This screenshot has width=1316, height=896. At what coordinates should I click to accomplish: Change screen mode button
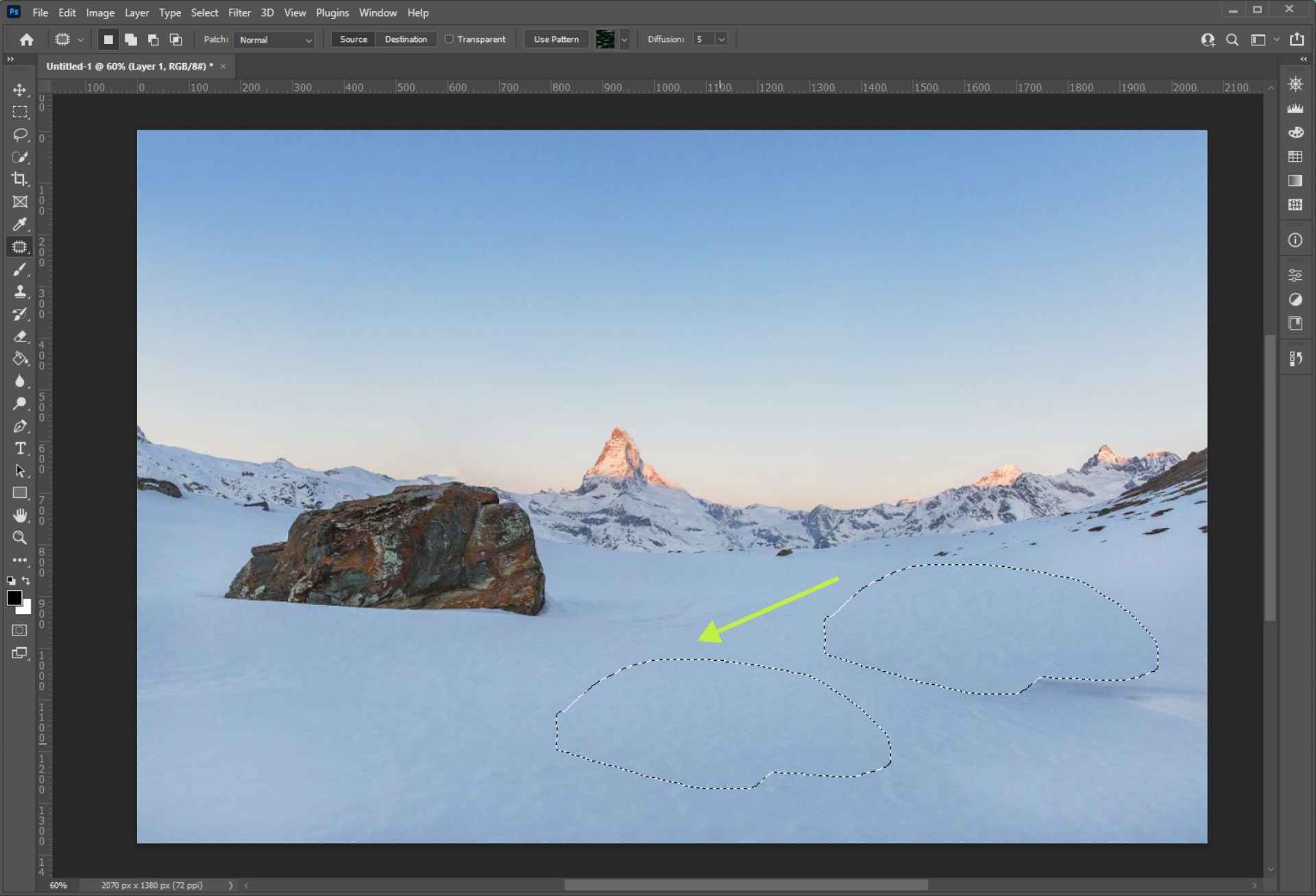tap(20, 653)
